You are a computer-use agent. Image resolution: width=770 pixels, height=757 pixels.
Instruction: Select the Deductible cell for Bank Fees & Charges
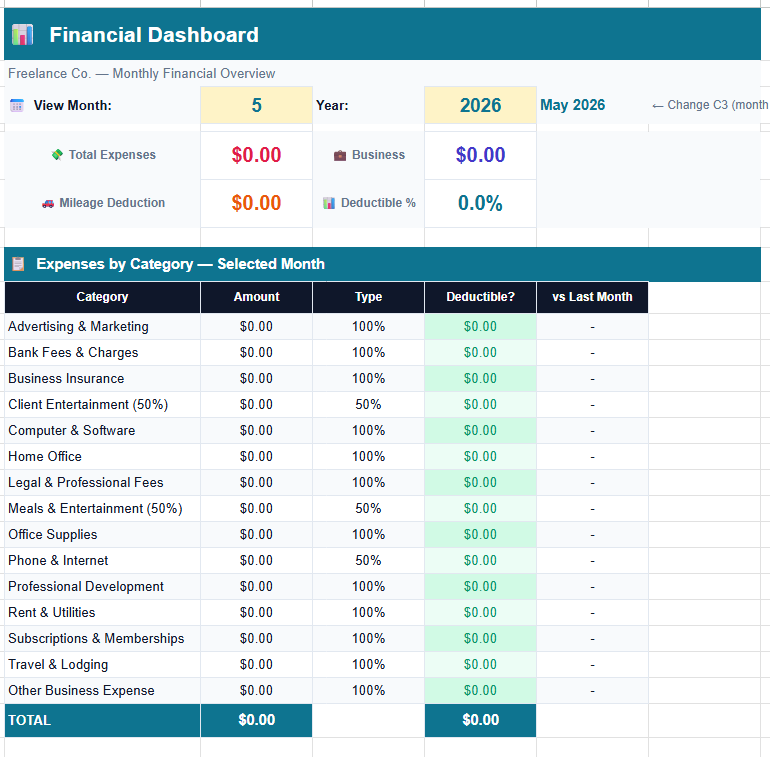point(480,352)
